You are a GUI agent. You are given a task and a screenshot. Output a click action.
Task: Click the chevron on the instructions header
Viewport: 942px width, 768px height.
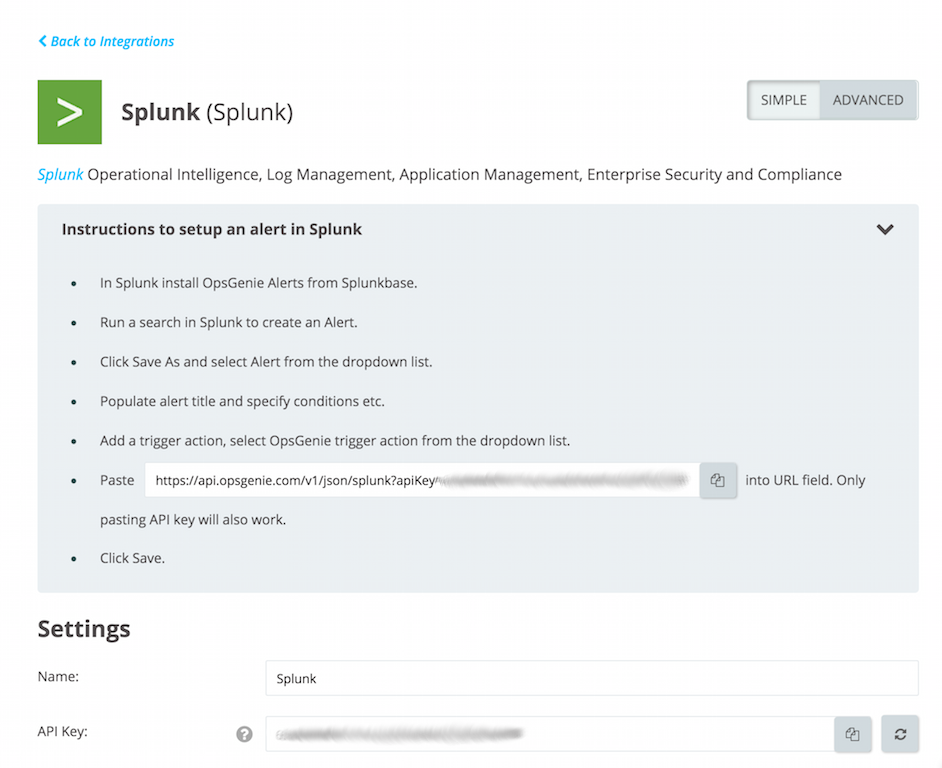click(884, 229)
